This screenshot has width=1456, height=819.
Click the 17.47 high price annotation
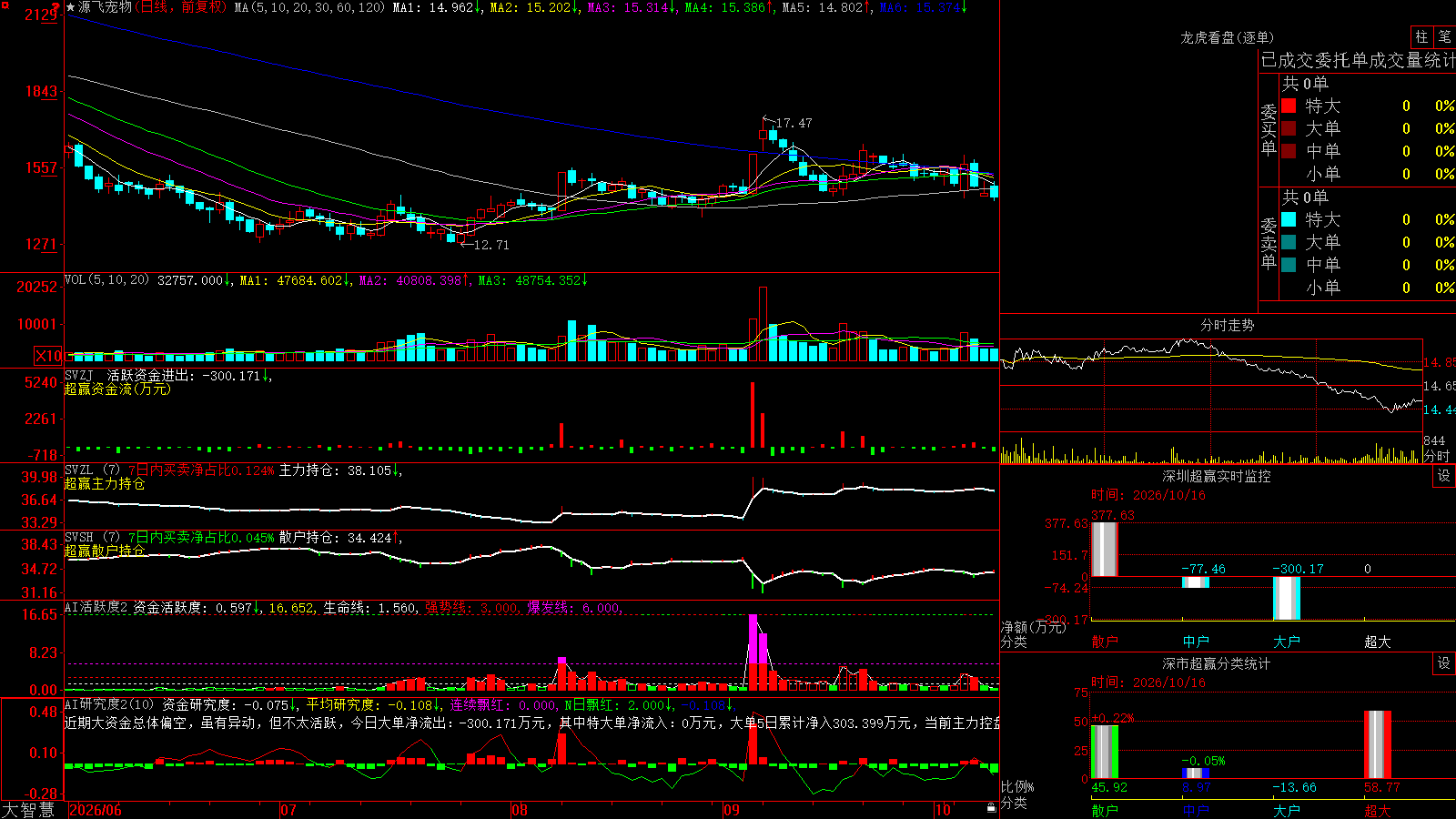coord(794,123)
